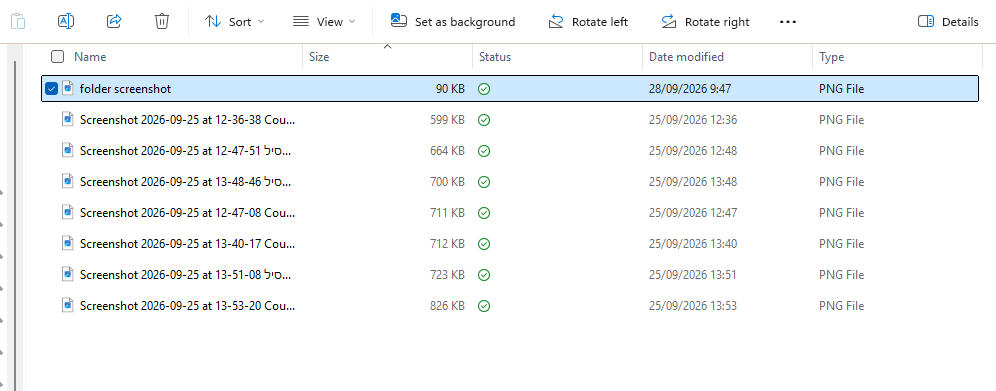Click sync status icon in 712 KB row
Screen dimensions: 996x391
click(x=484, y=244)
